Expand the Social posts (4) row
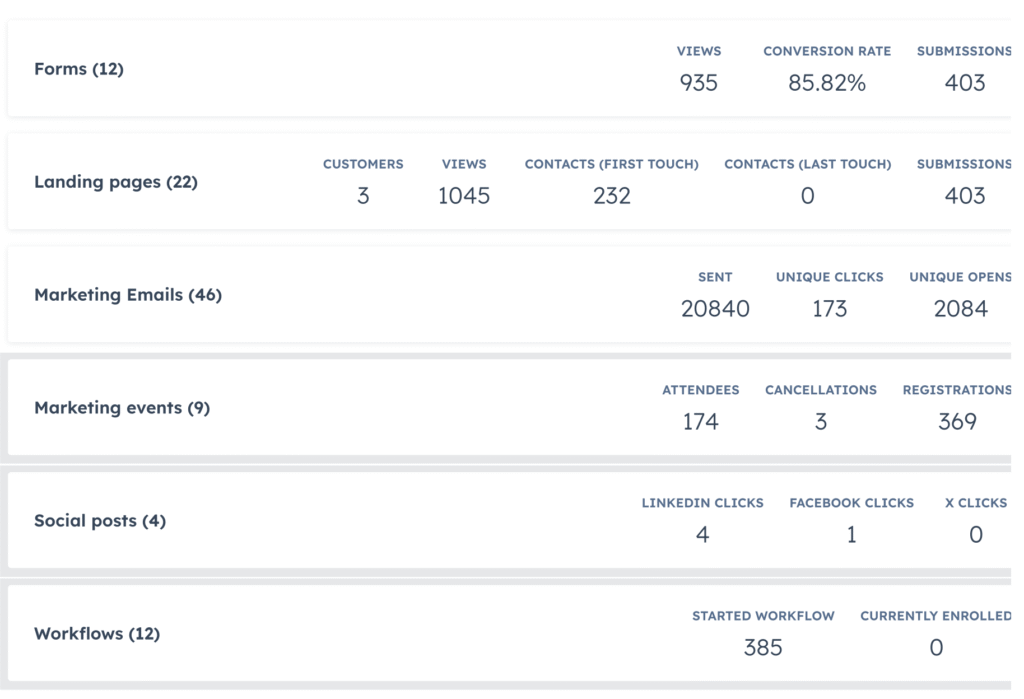This screenshot has height=699, width=1024. (x=99, y=521)
